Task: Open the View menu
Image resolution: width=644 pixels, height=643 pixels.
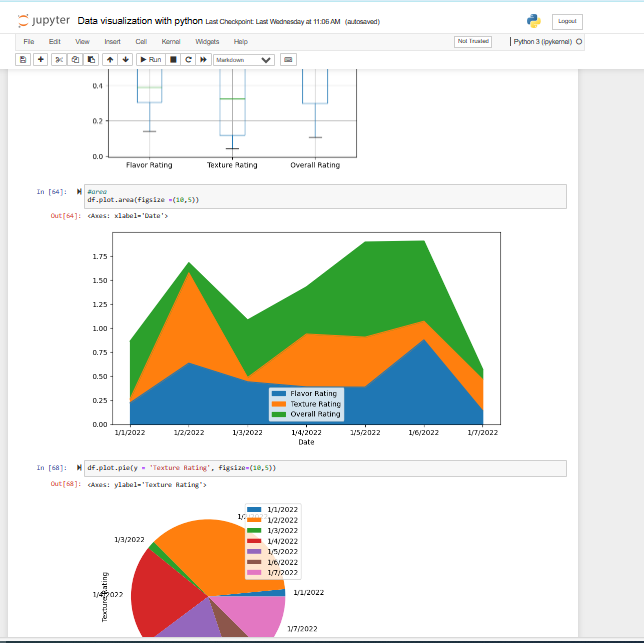Action: (82, 41)
